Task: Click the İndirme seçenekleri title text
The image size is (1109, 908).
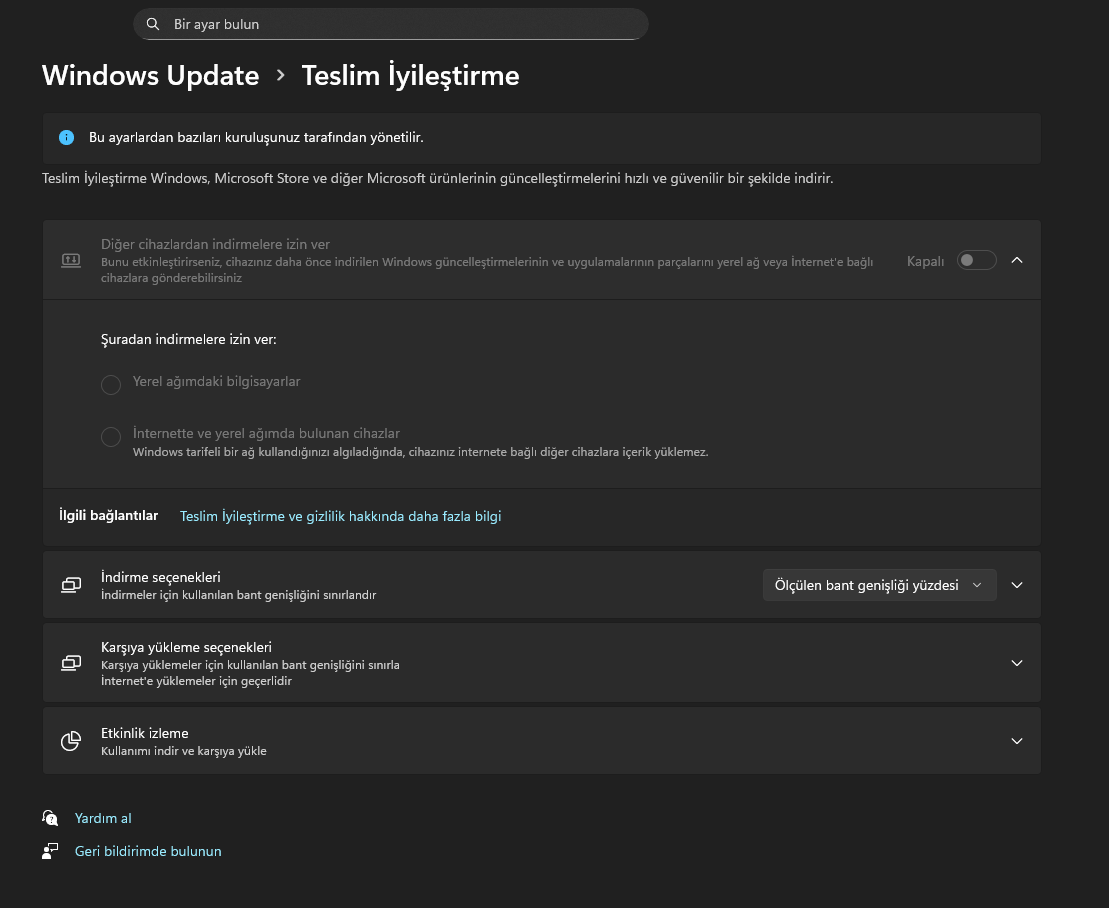Action: pyautogui.click(x=161, y=577)
